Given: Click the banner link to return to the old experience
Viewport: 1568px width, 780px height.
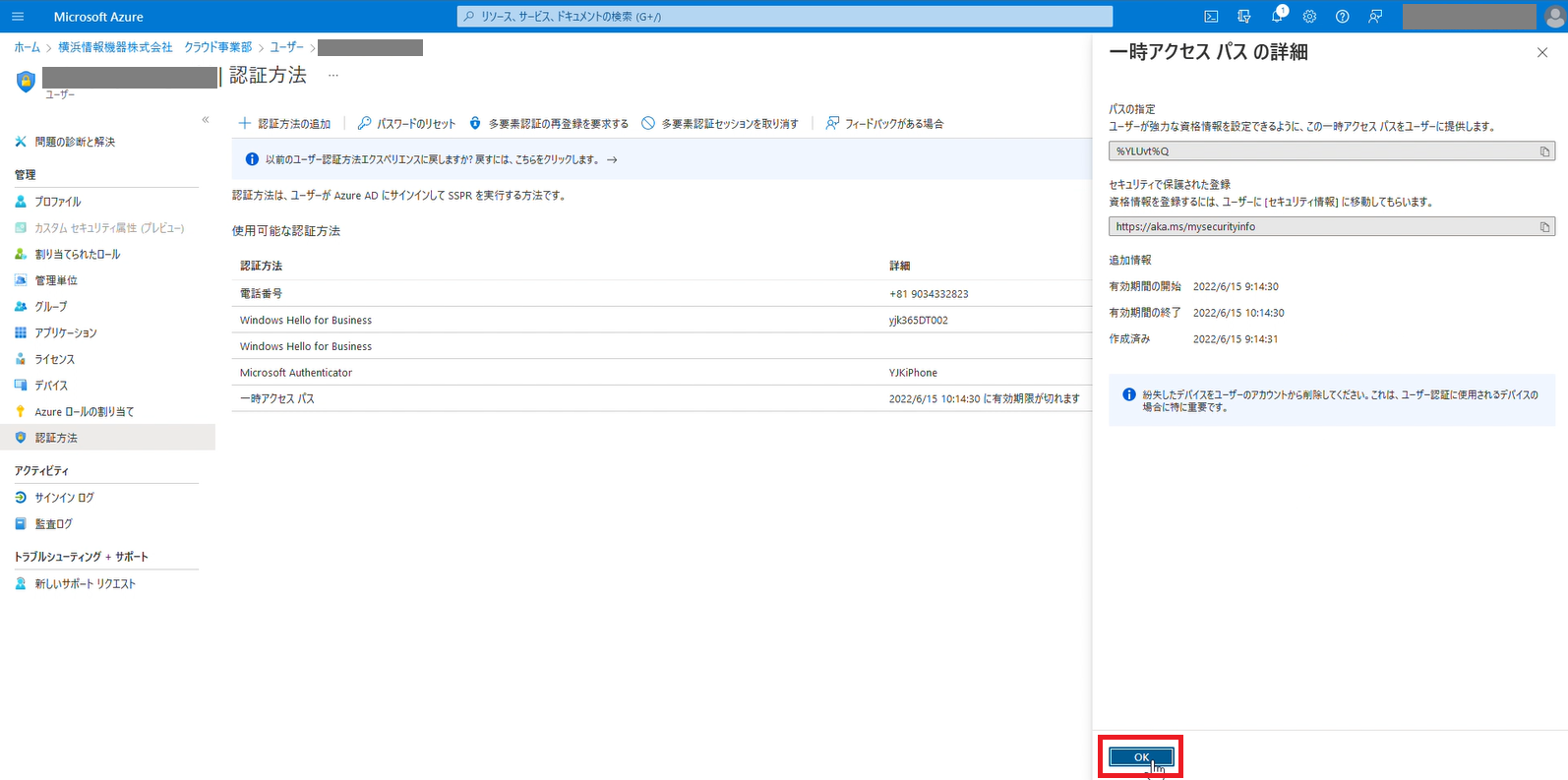Looking at the screenshot, I should point(441,159).
